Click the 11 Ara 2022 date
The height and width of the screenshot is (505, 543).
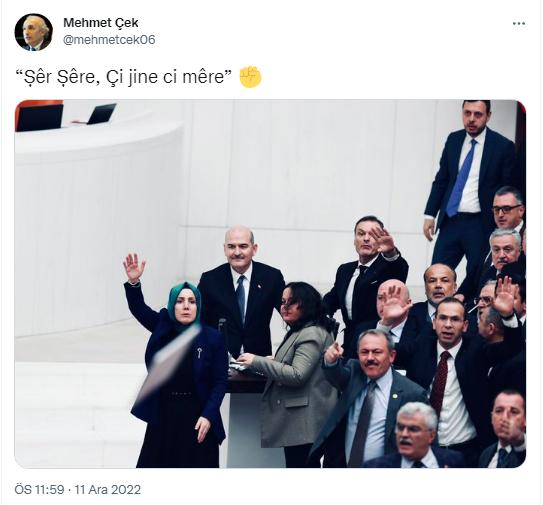pos(108,489)
